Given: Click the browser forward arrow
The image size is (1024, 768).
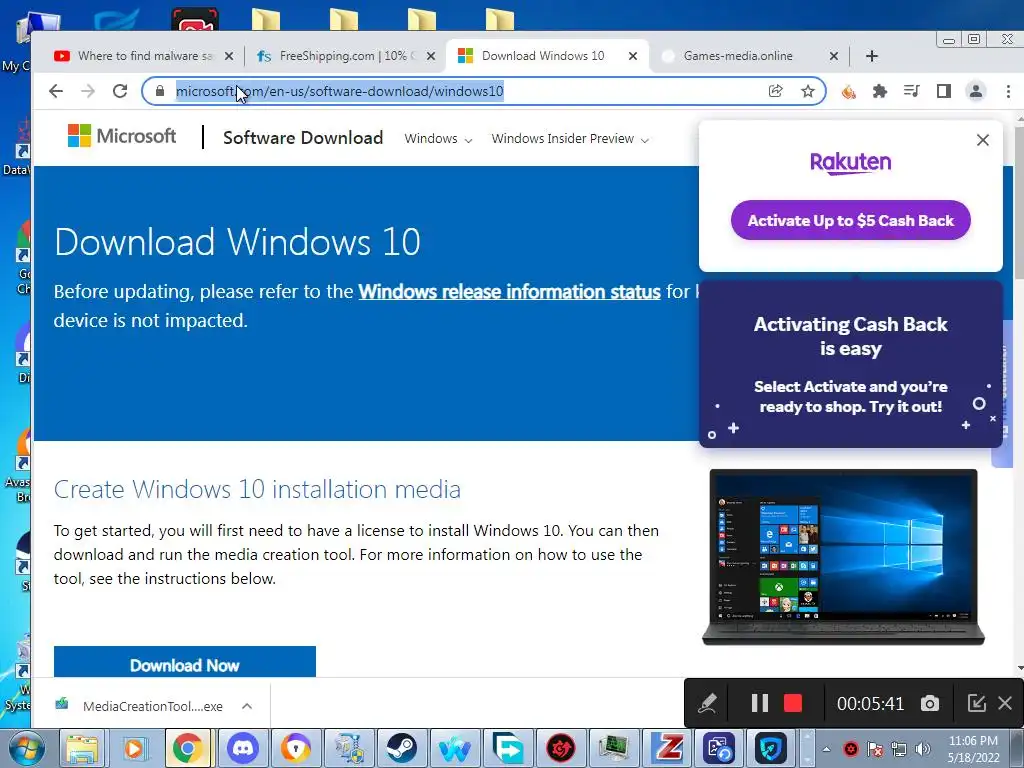Looking at the screenshot, I should pyautogui.click(x=88, y=91).
